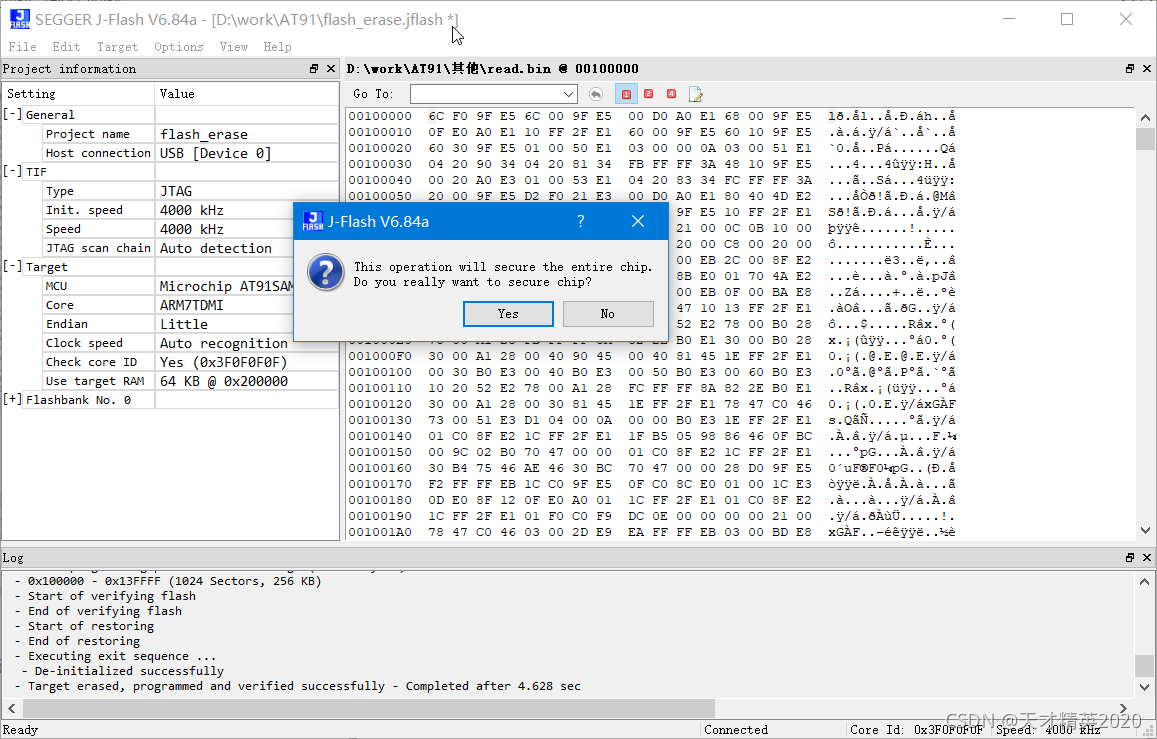Confirm securing the chip with Yes

508,313
